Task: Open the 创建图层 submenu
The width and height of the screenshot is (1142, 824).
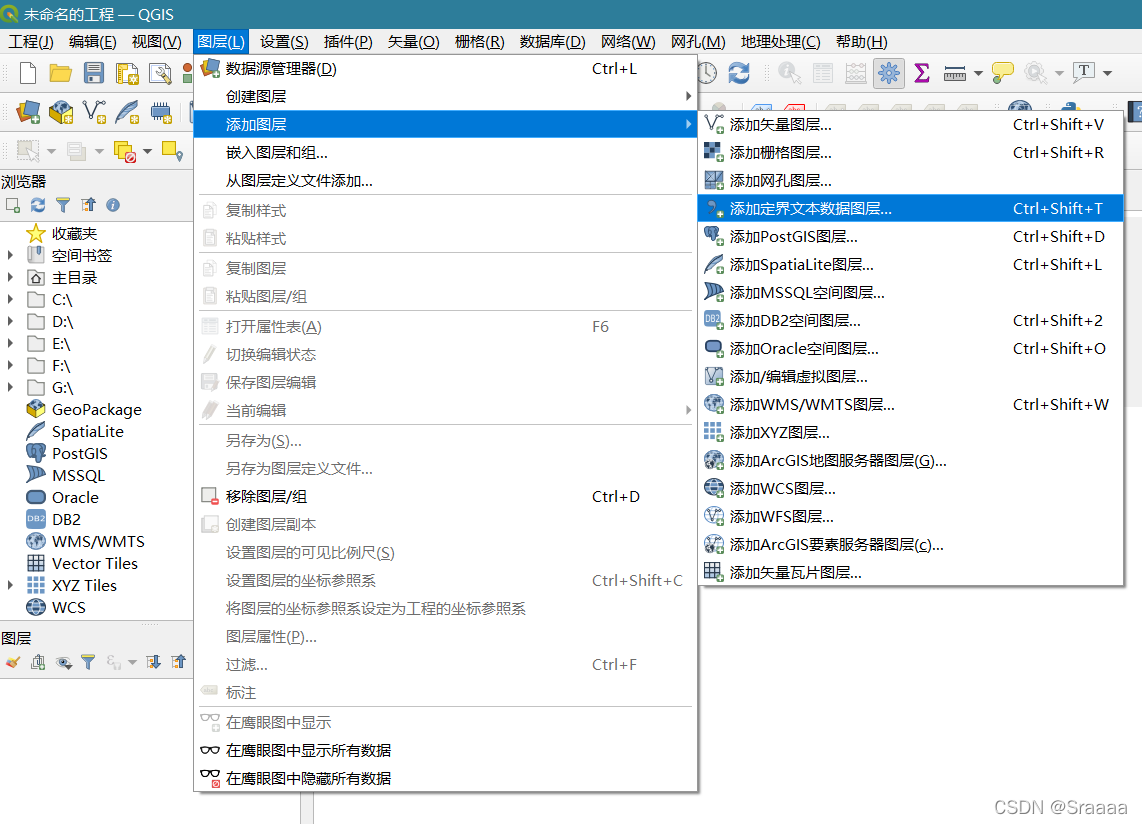Action: (x=446, y=96)
